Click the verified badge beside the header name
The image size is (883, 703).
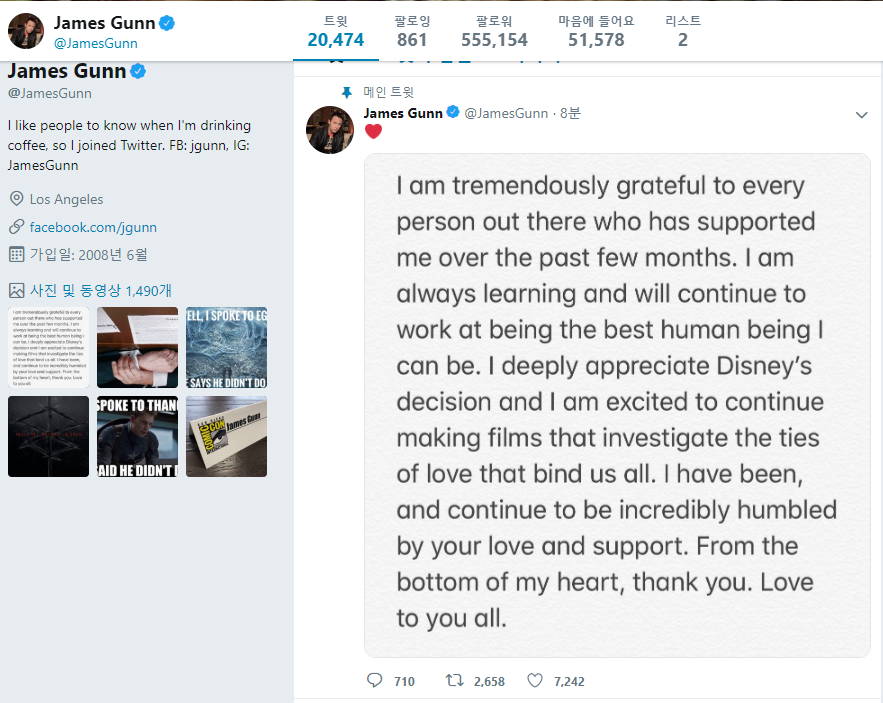click(x=168, y=23)
